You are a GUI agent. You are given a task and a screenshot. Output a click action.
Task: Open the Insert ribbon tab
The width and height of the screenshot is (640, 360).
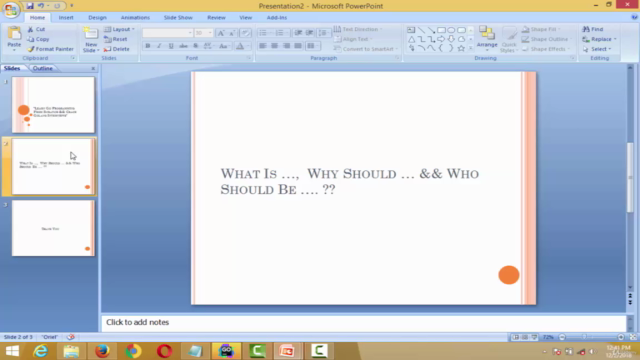coord(66,18)
